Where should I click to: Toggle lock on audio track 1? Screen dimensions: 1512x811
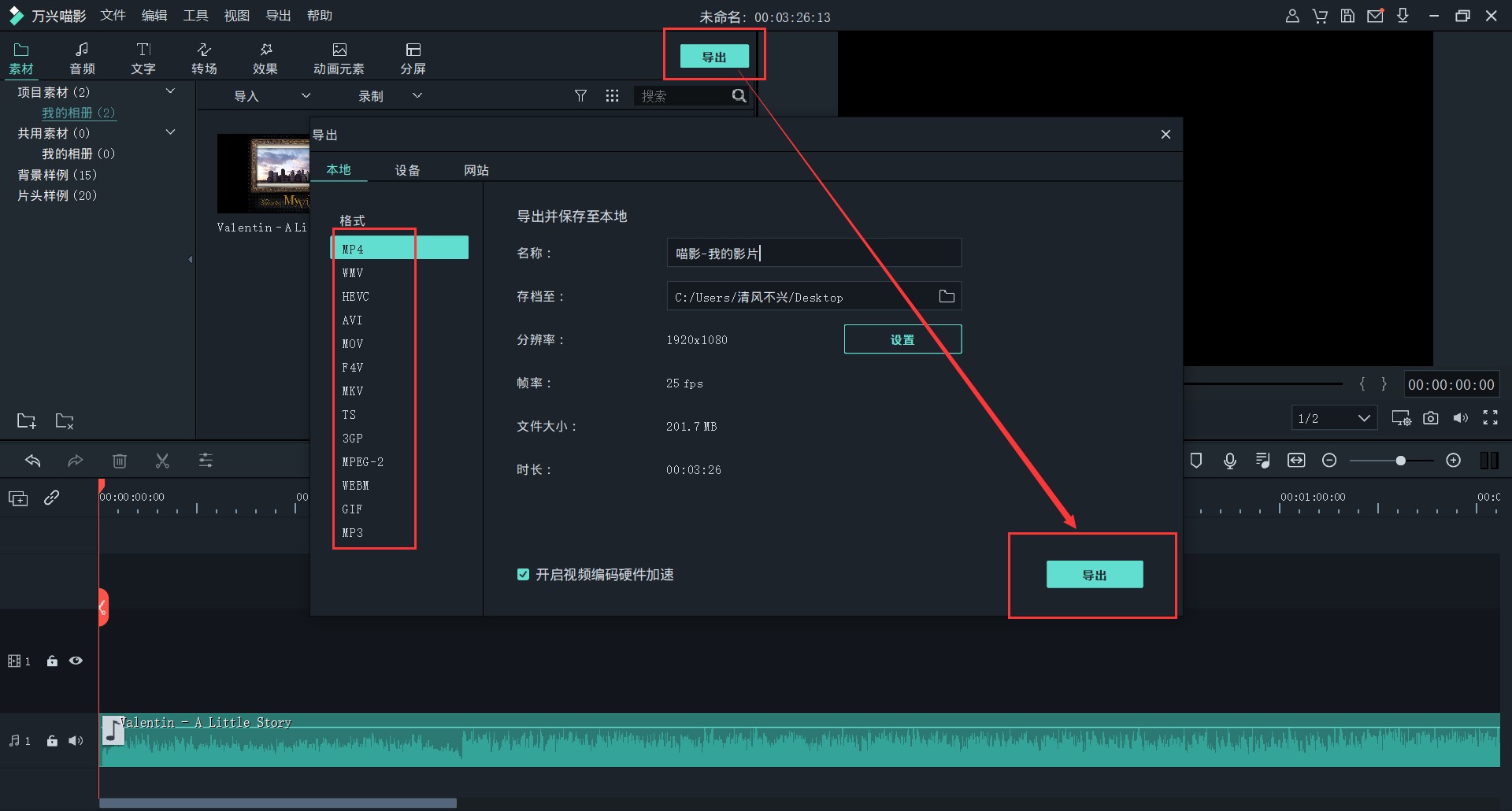coord(52,741)
